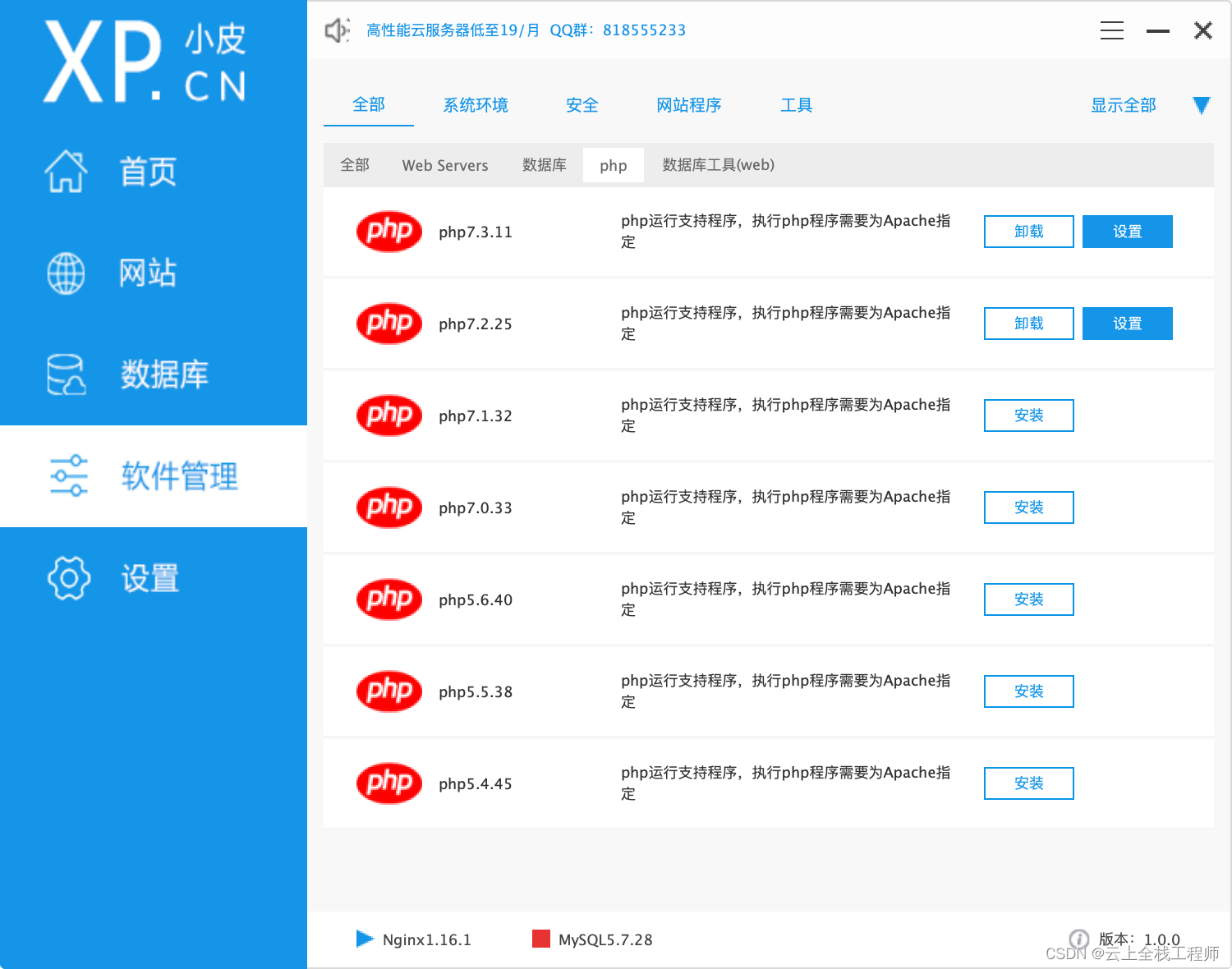The image size is (1232, 969).
Task: Open the hamburger menu icon
Action: [x=1111, y=30]
